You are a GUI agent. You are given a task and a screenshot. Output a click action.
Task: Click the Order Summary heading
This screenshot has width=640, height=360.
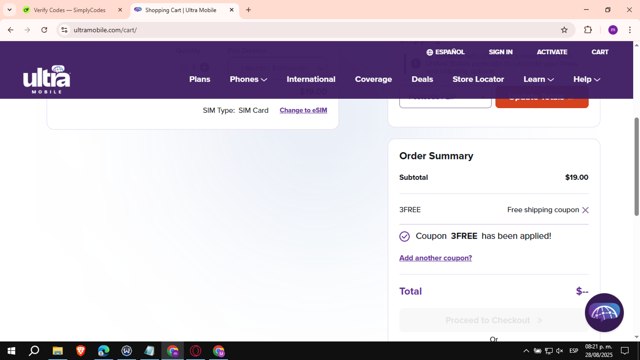[x=436, y=156]
